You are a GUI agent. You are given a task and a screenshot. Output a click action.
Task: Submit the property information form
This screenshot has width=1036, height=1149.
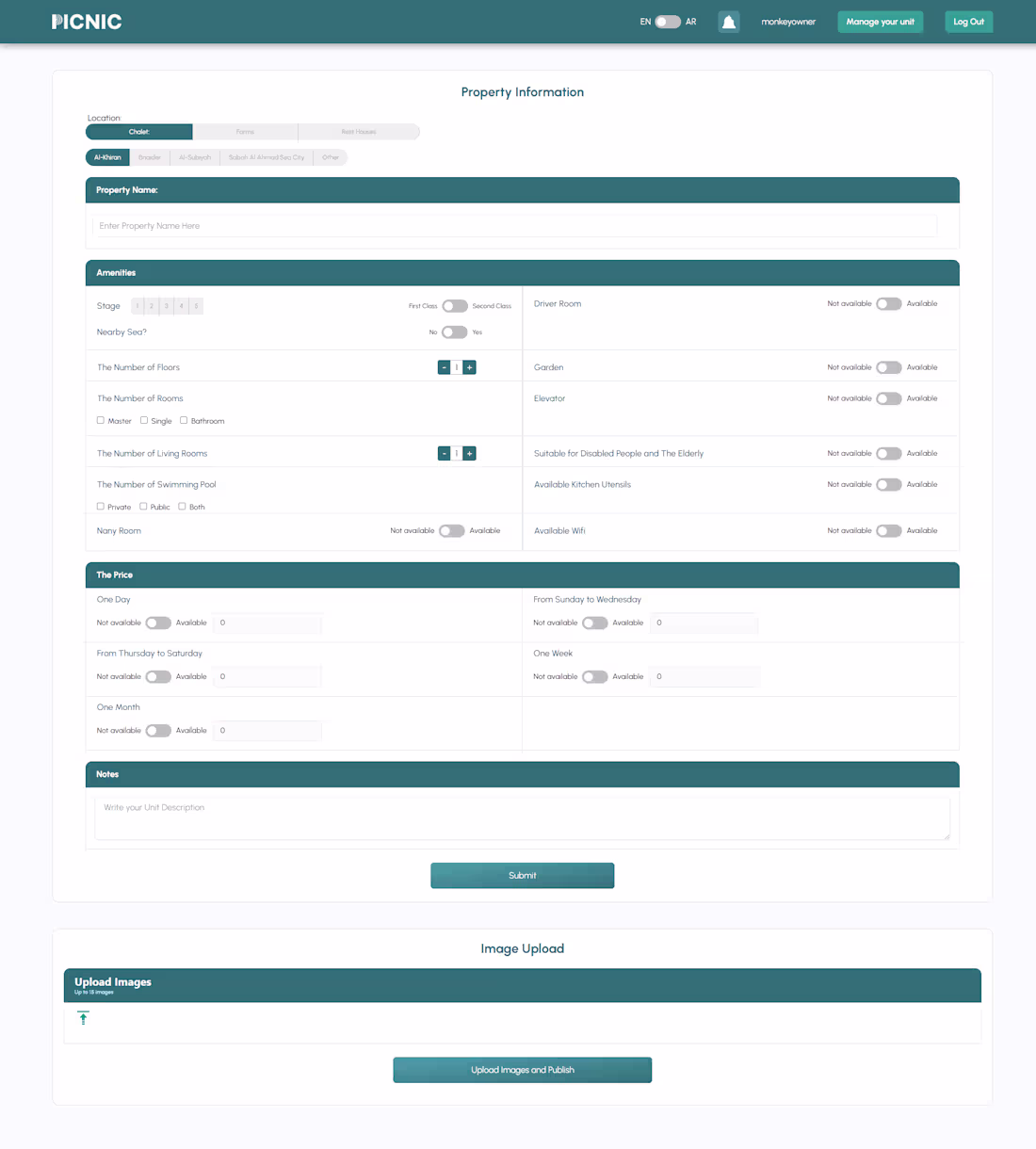coord(522,875)
